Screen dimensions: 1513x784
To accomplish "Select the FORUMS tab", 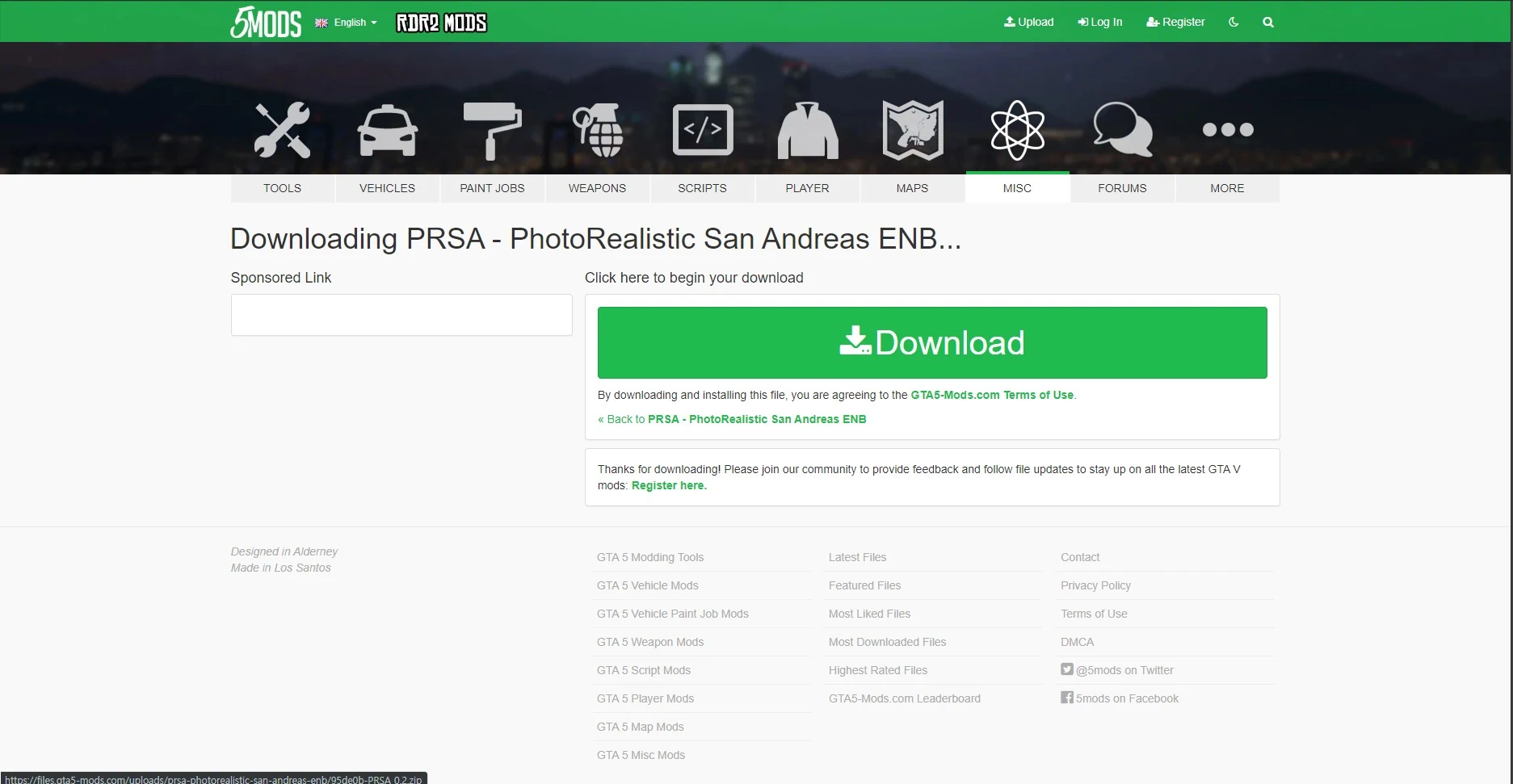I will coord(1122,188).
